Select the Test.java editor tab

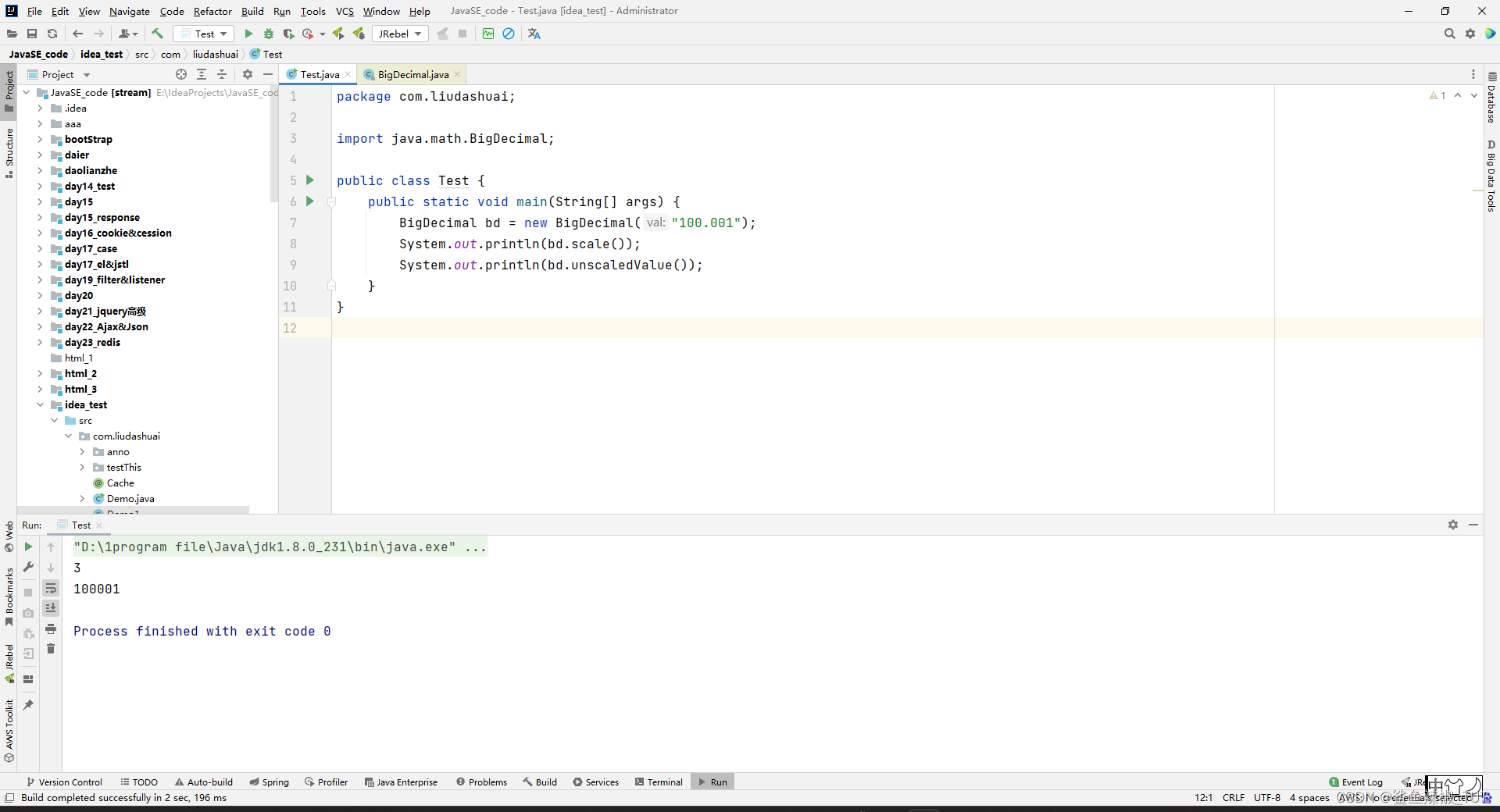(319, 74)
